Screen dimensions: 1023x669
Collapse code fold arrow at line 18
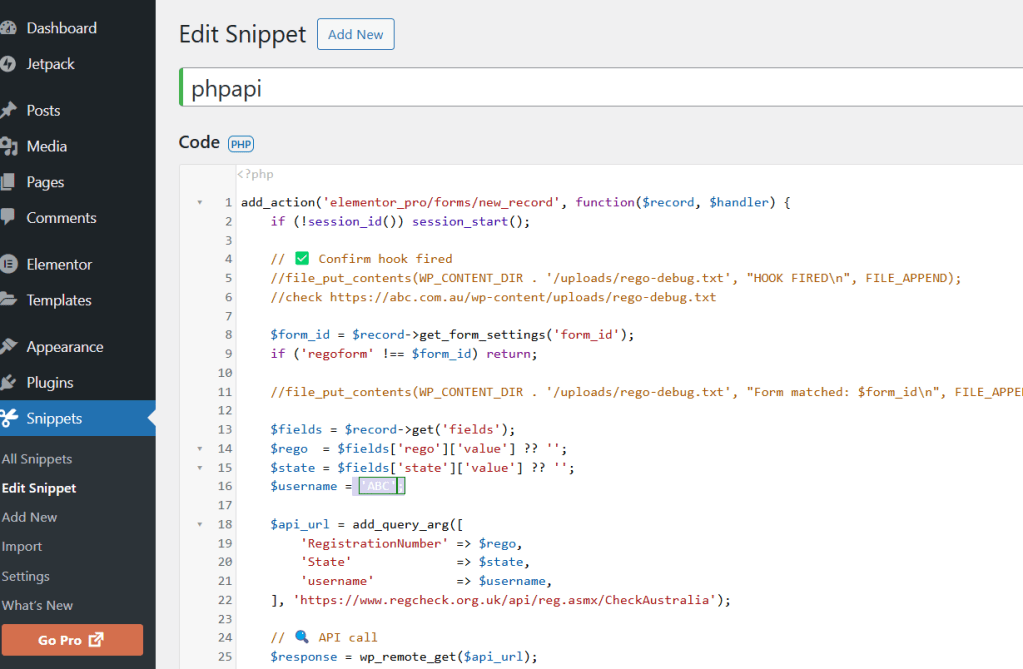coord(200,524)
